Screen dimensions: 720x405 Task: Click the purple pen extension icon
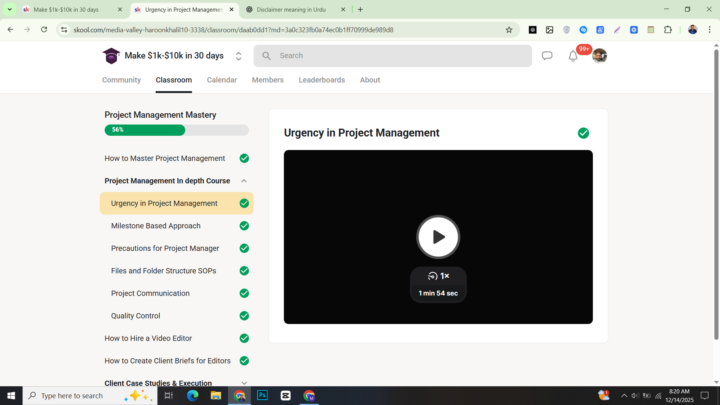point(617,30)
